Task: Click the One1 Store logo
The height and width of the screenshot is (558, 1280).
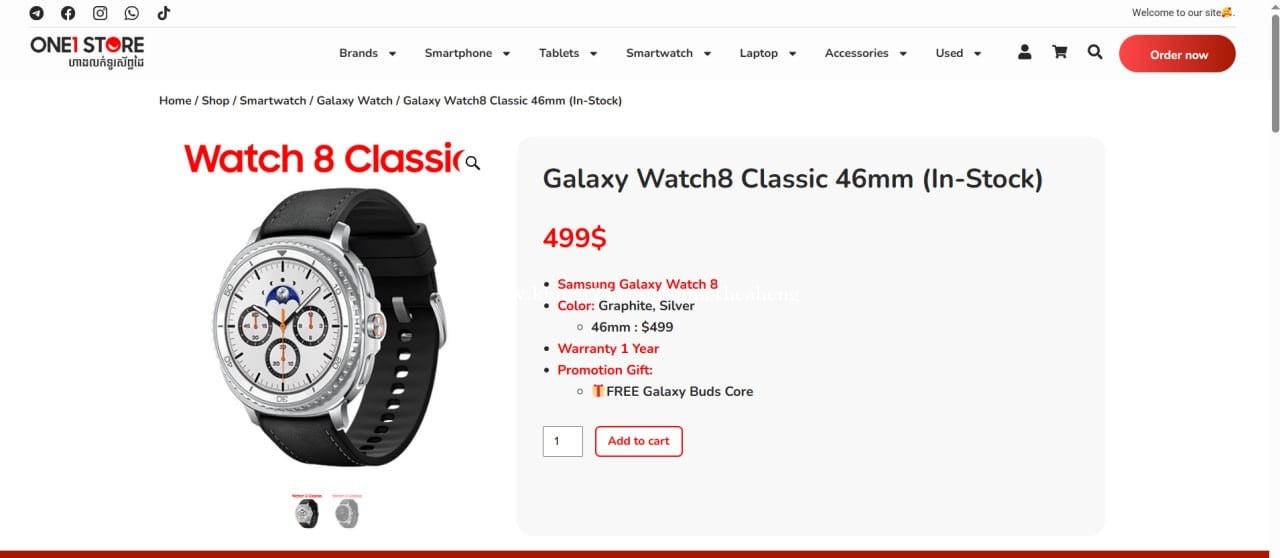Action: pyautogui.click(x=87, y=53)
